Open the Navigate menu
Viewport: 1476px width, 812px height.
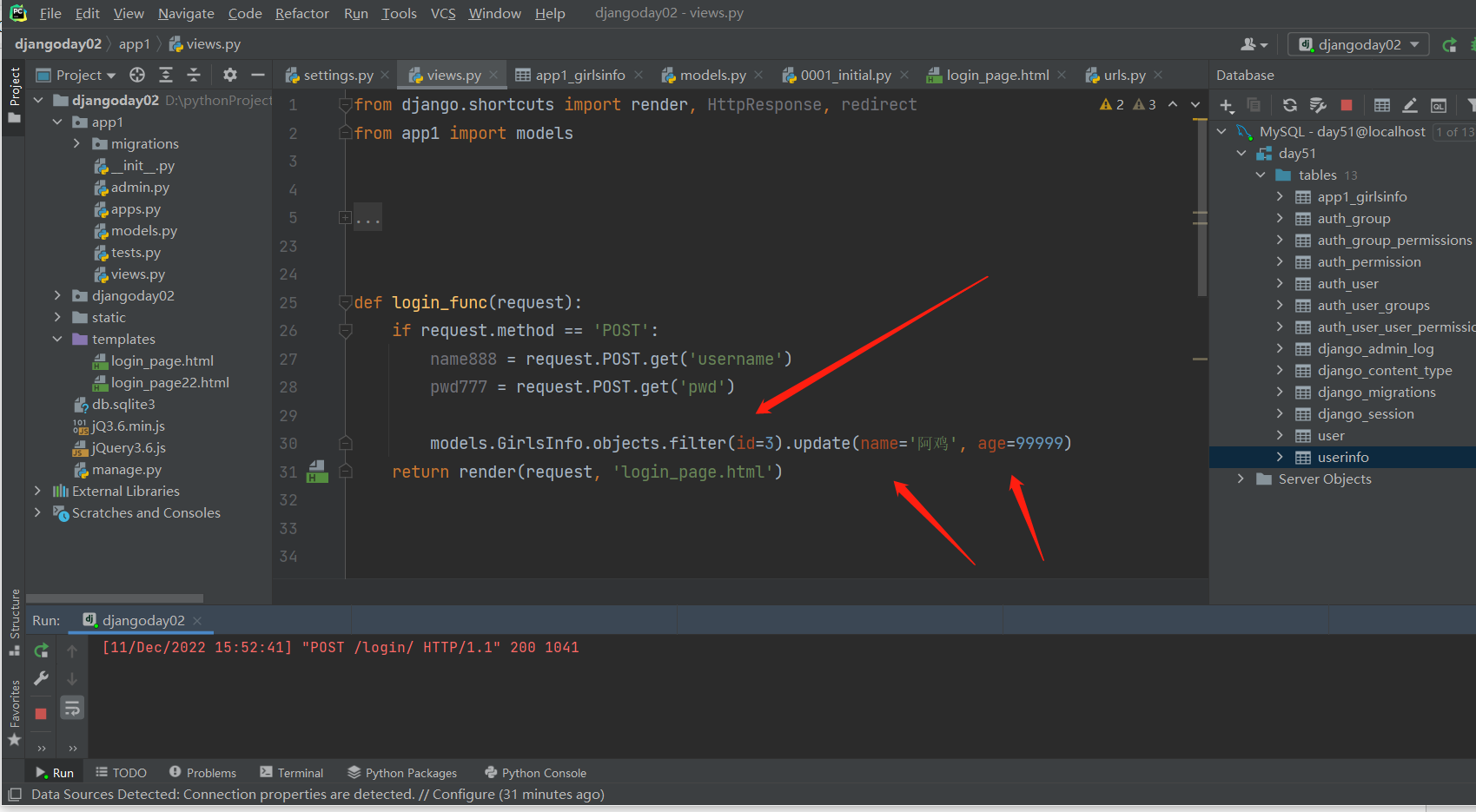click(x=186, y=14)
